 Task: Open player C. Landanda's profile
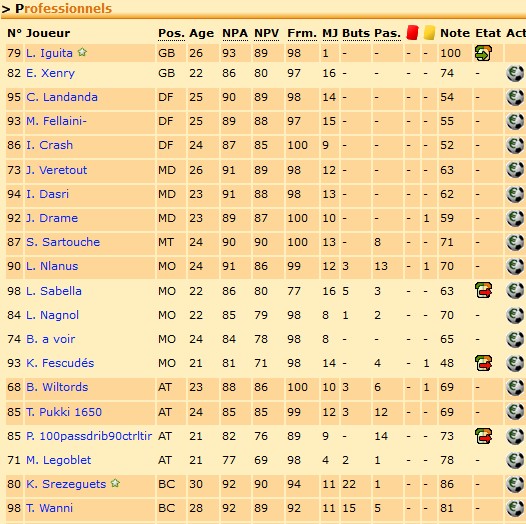tap(62, 97)
